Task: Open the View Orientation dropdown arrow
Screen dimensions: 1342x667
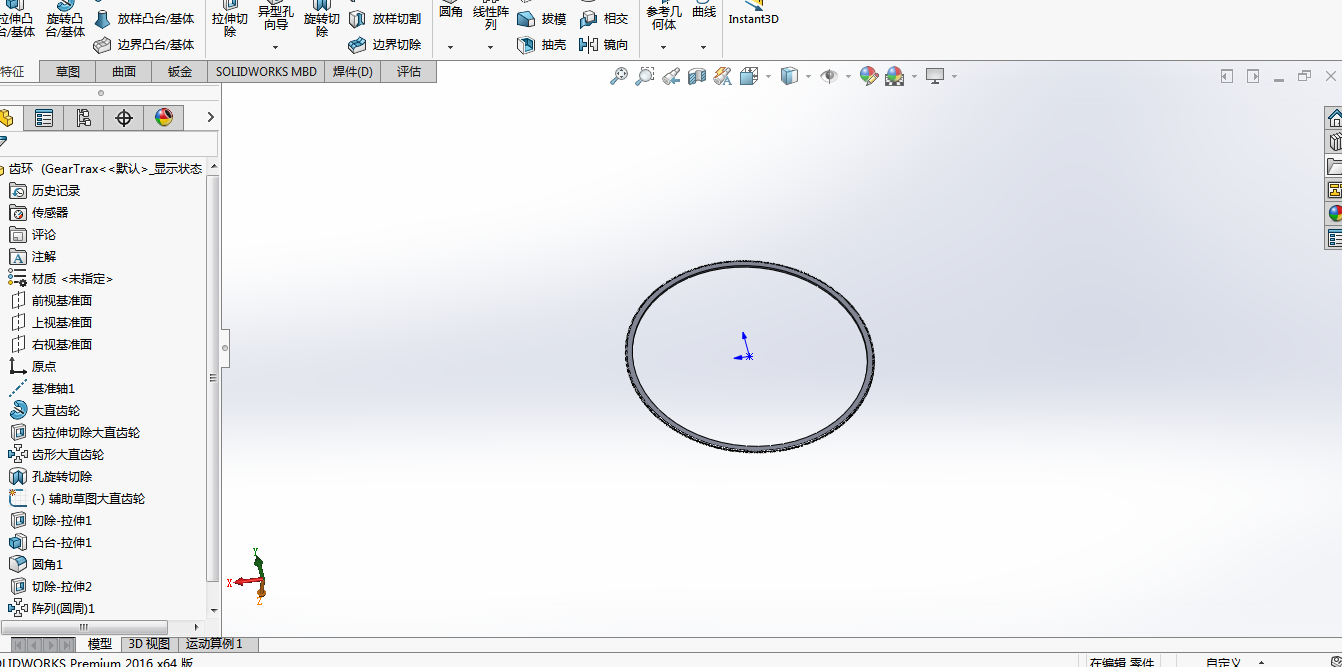Action: [x=768, y=76]
